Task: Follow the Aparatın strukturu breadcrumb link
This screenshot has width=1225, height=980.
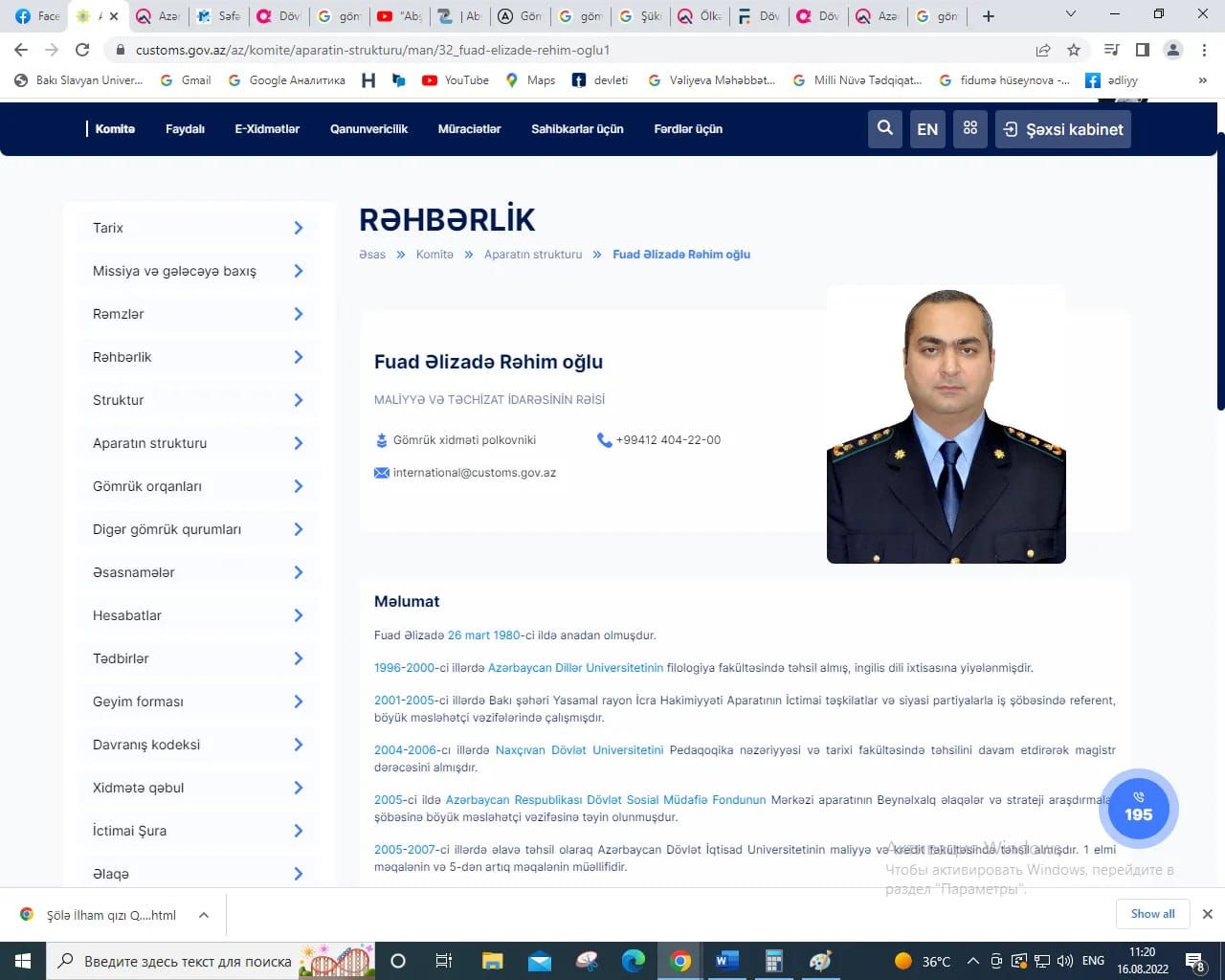Action: pos(532,255)
